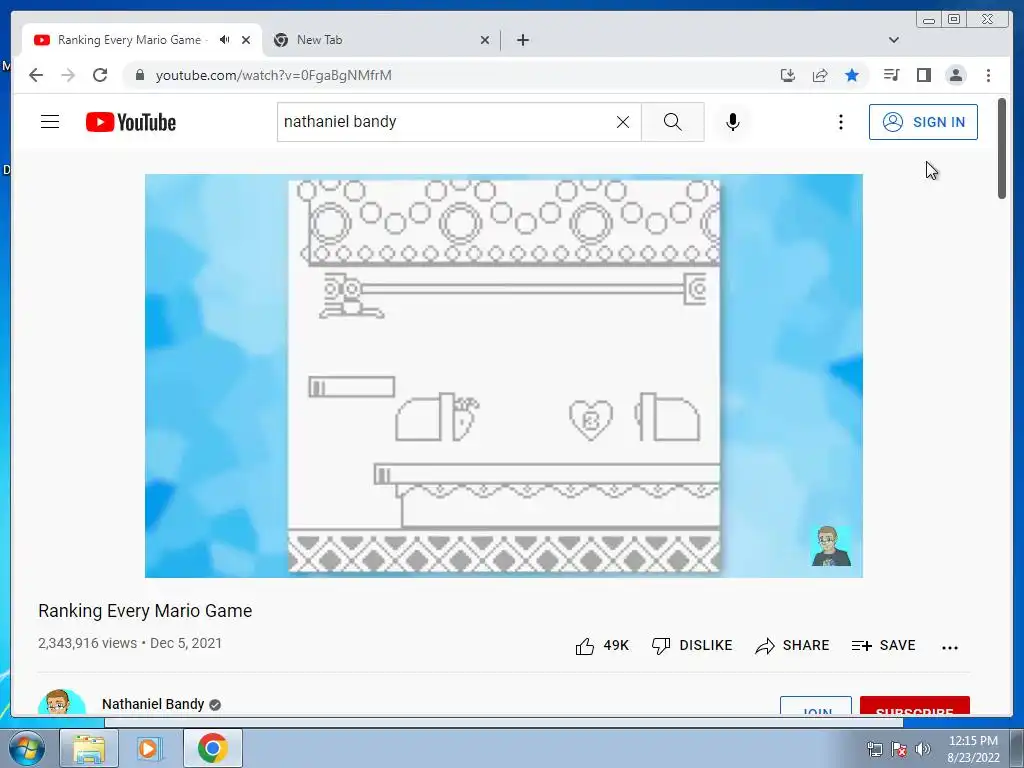
Task: Click the URL in the address bar
Action: (274, 75)
